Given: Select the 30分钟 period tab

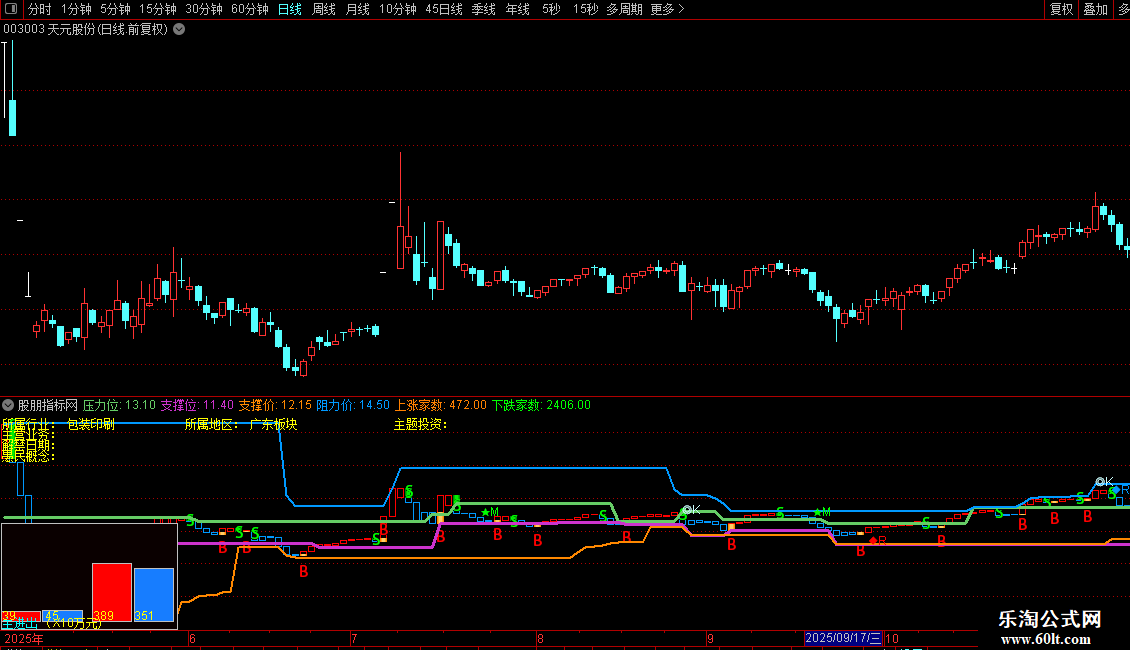Looking at the screenshot, I should pos(204,9).
